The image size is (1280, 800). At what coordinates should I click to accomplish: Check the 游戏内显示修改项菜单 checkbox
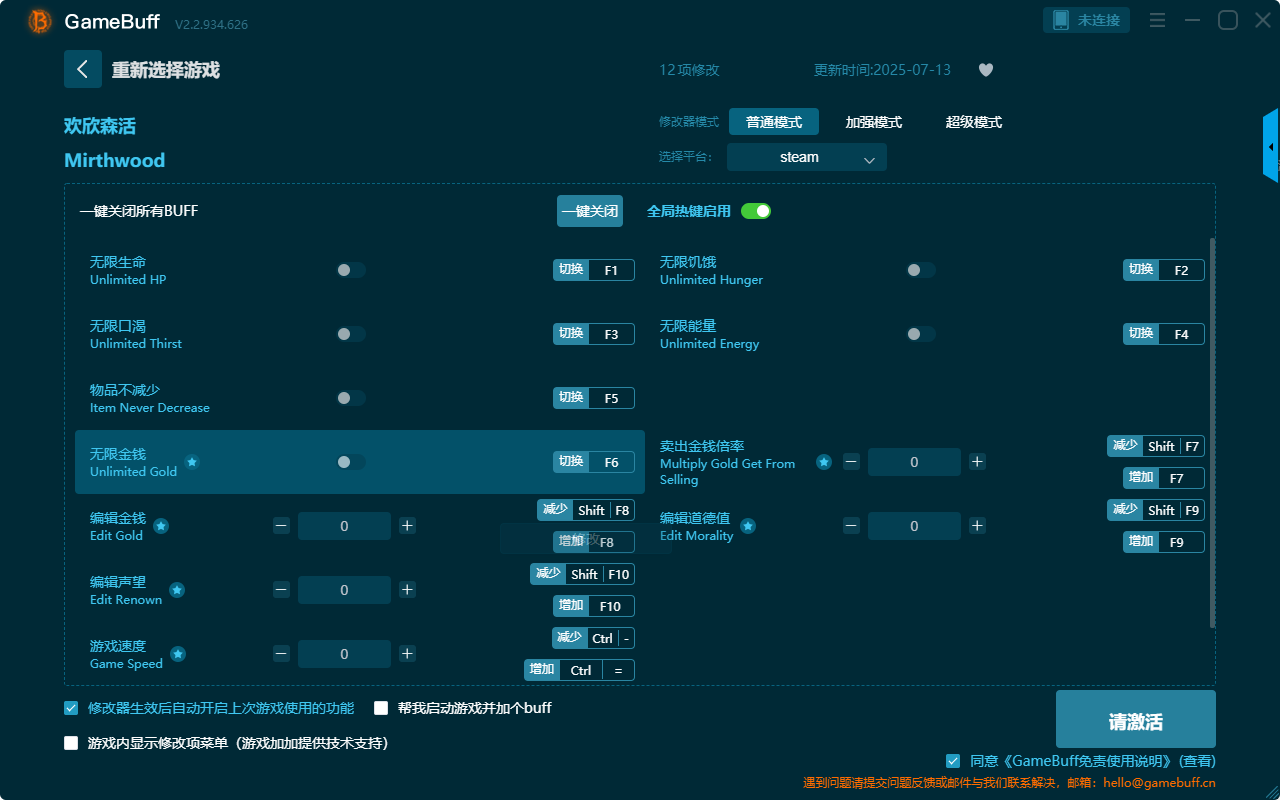71,743
